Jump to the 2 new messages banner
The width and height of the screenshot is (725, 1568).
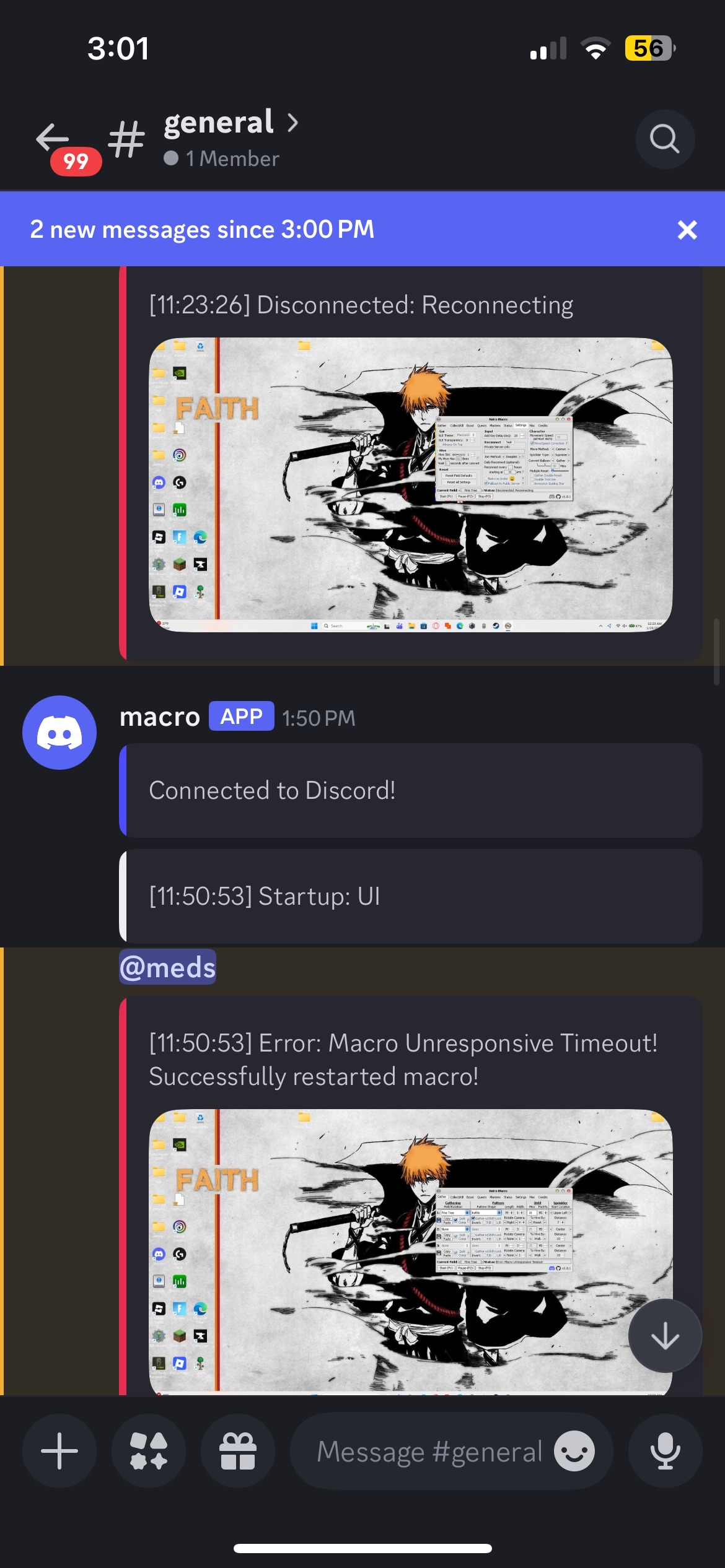pos(202,229)
